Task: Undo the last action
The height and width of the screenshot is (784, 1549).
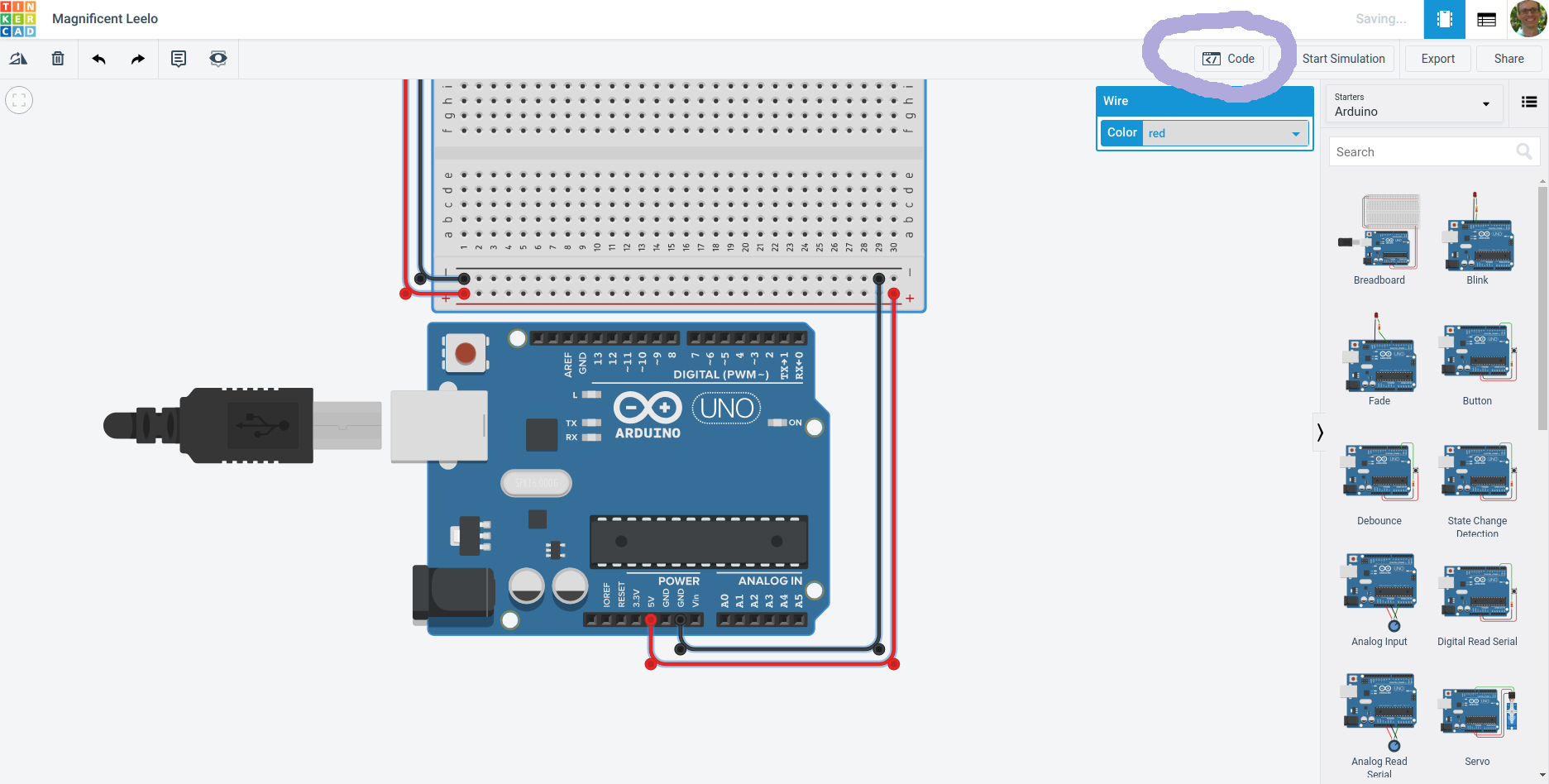Action: coord(98,59)
